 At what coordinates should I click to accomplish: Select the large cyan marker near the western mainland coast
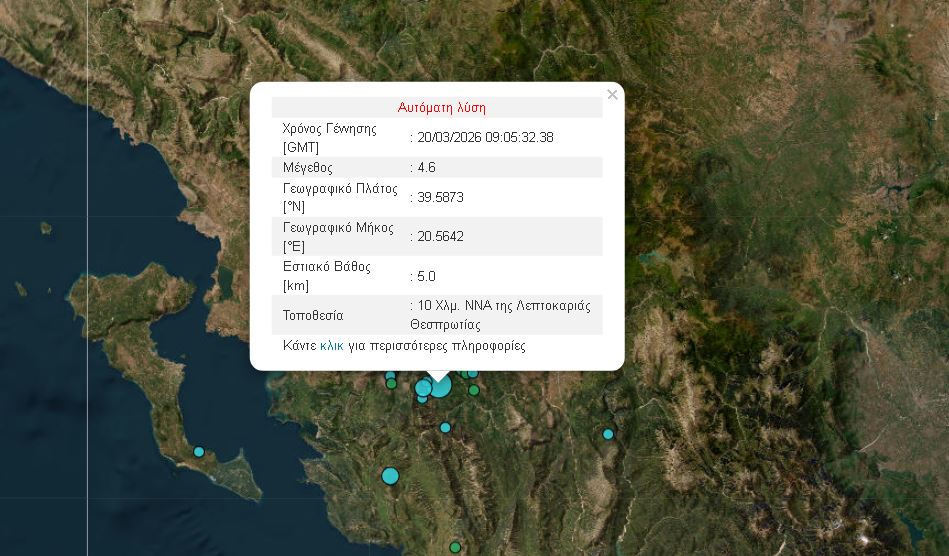tap(390, 476)
